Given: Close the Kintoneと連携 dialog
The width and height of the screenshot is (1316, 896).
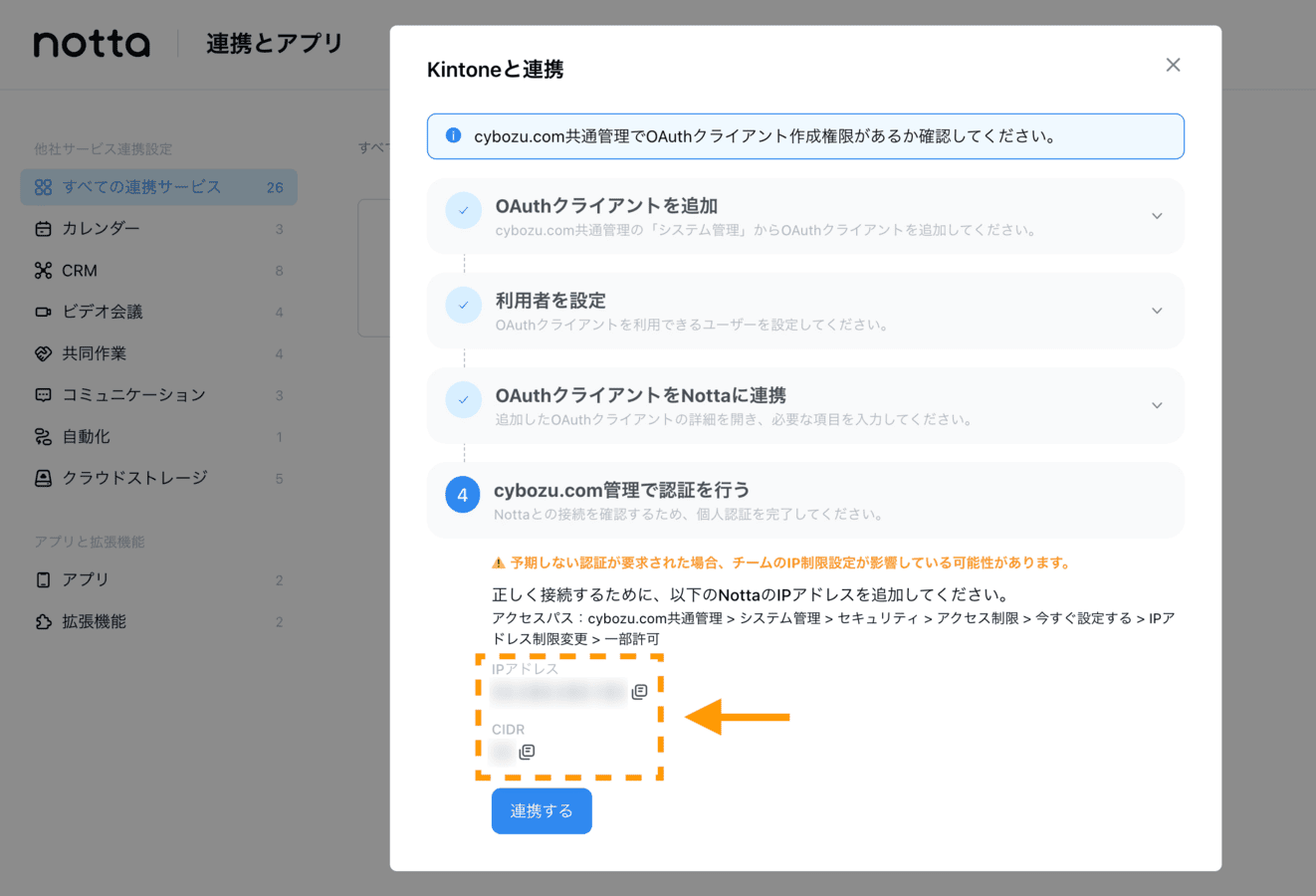Looking at the screenshot, I should coord(1173,65).
